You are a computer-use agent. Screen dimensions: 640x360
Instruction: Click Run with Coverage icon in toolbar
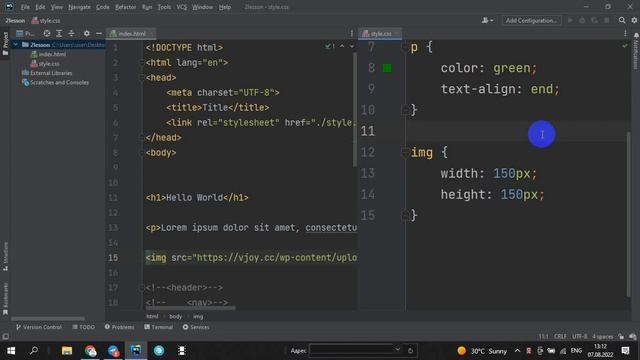point(594,20)
